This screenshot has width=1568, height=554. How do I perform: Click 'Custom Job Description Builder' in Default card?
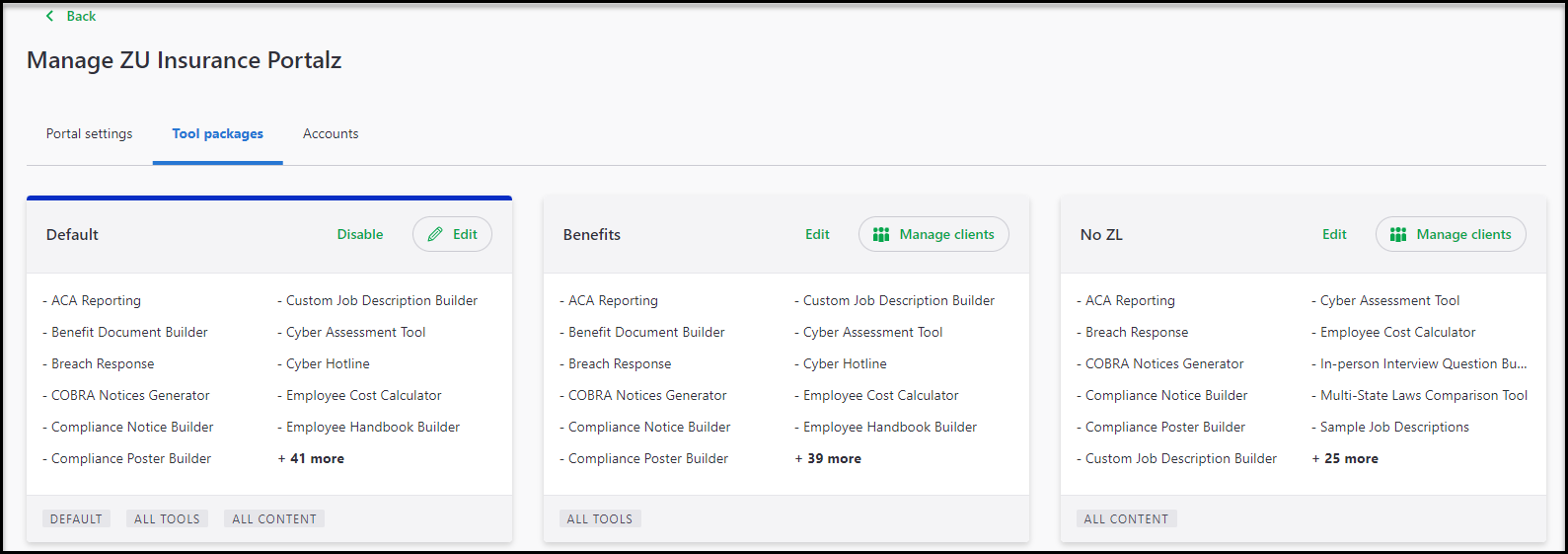[x=382, y=300]
